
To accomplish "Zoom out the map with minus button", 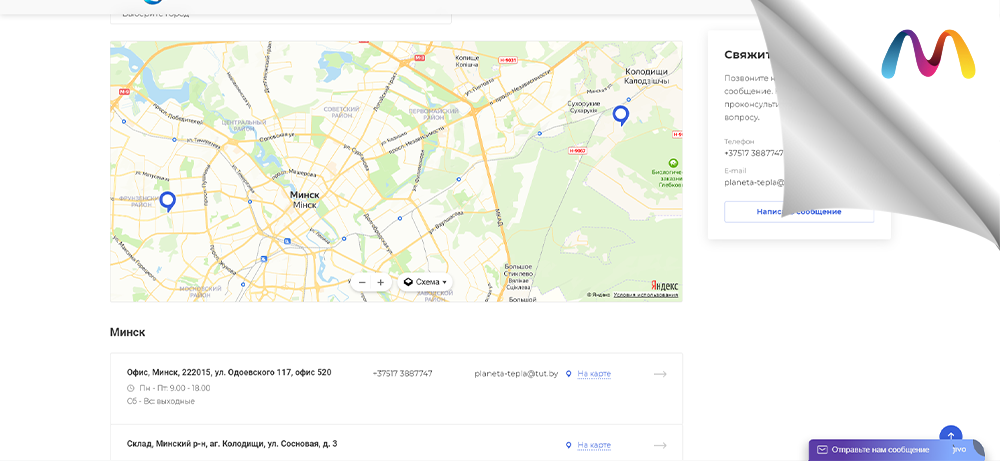I will pyautogui.click(x=362, y=282).
